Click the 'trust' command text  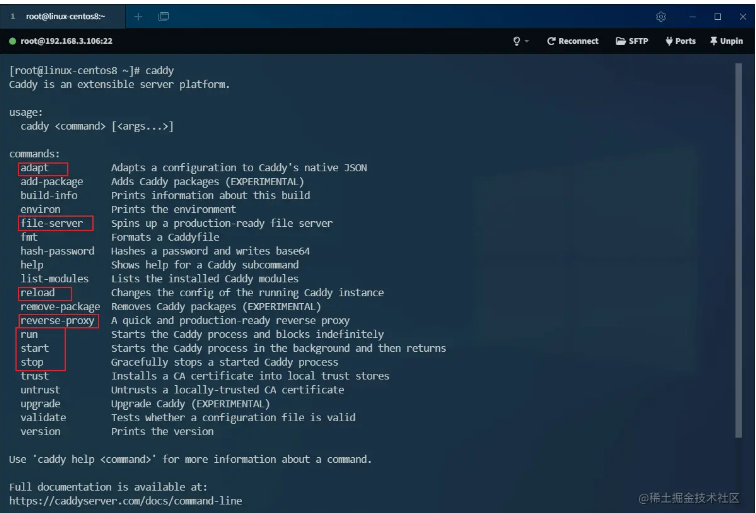[x=35, y=376]
